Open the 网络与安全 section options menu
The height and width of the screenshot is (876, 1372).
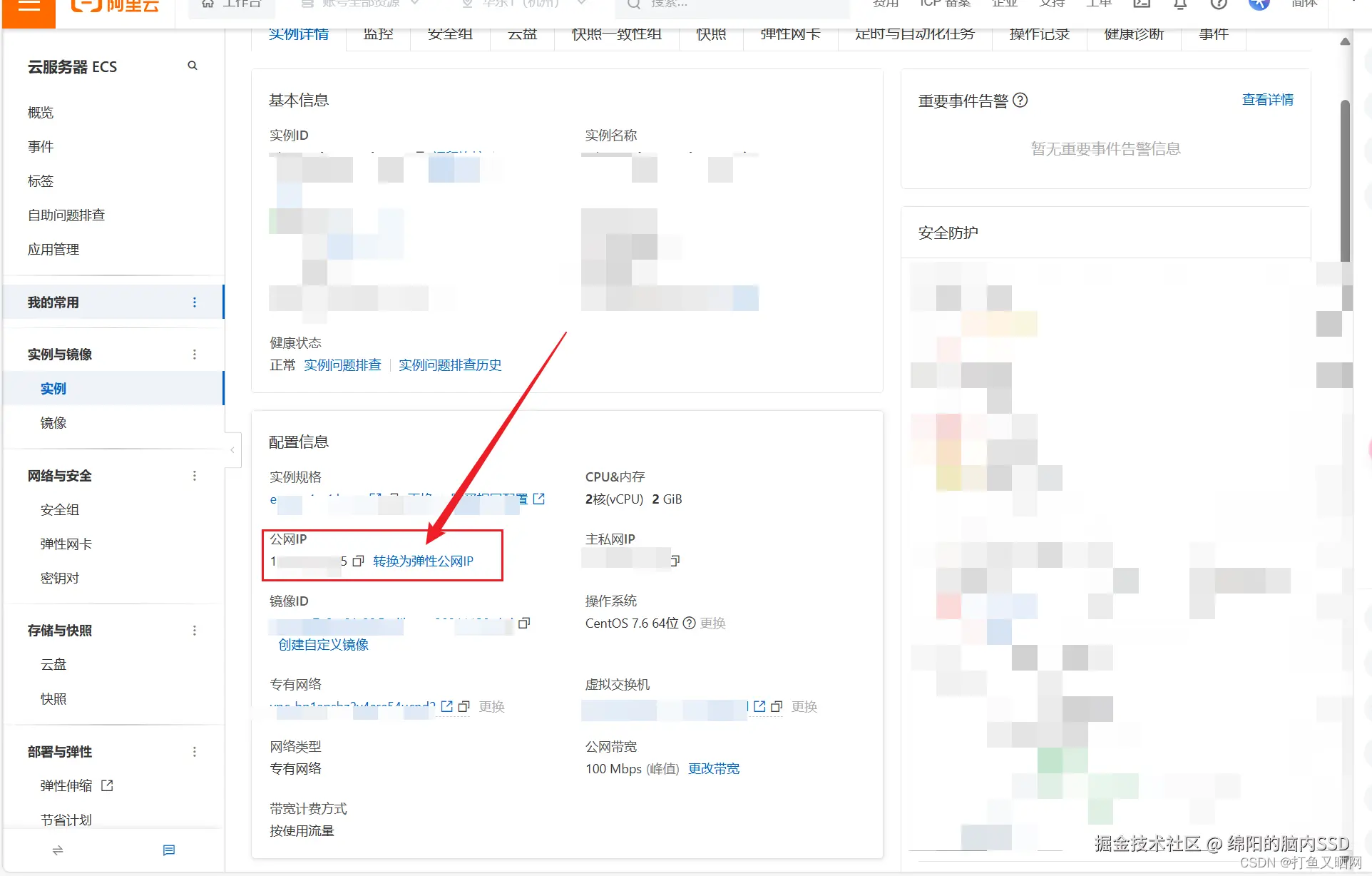[195, 476]
